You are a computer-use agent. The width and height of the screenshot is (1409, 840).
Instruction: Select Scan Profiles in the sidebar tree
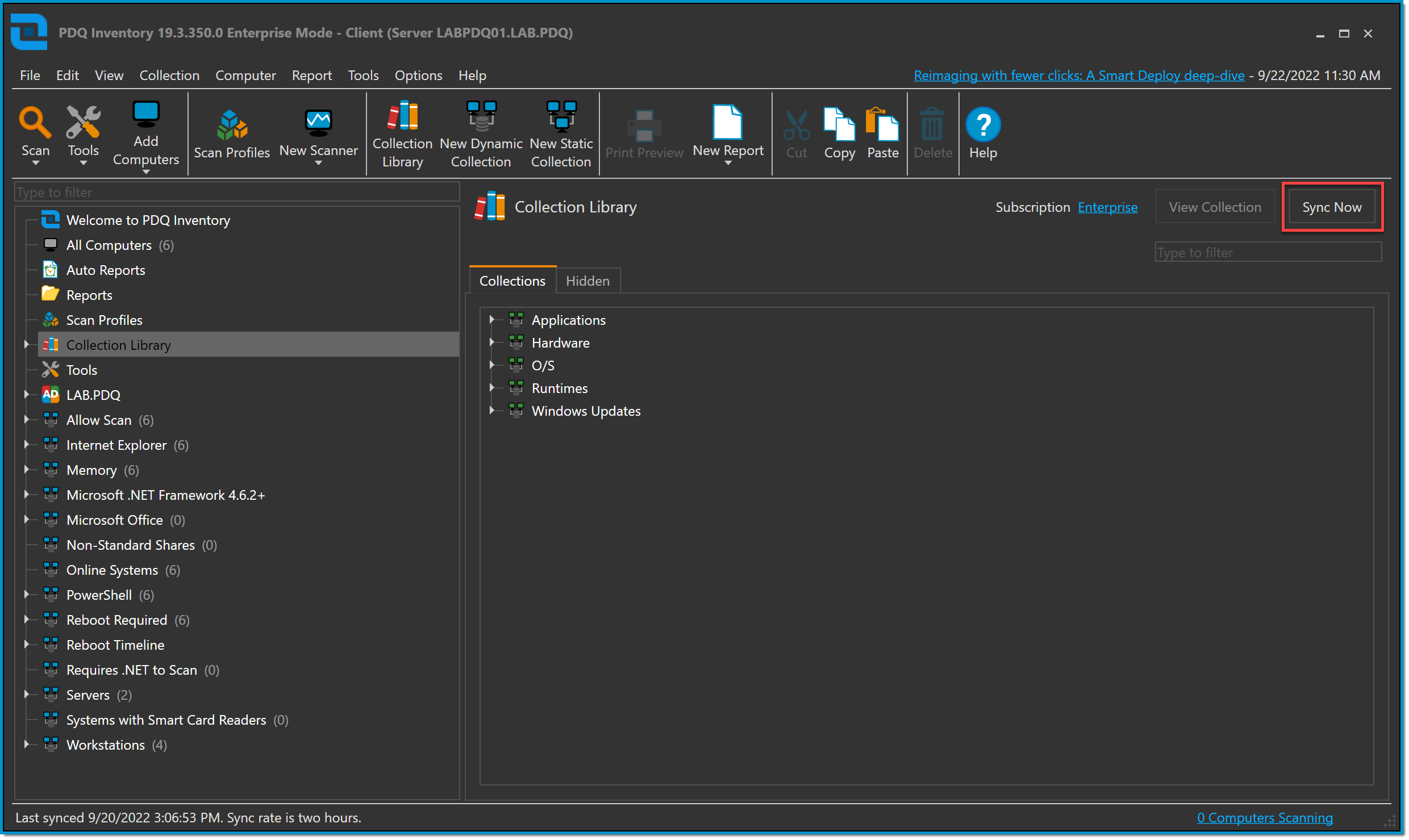pyautogui.click(x=104, y=320)
